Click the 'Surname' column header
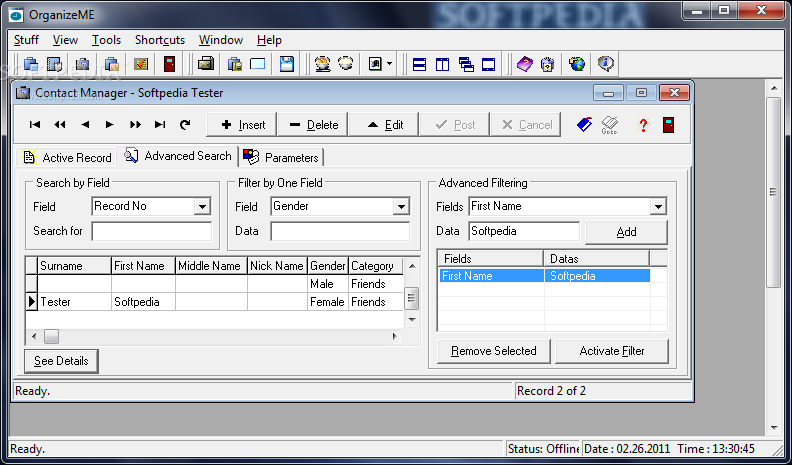 click(x=74, y=266)
